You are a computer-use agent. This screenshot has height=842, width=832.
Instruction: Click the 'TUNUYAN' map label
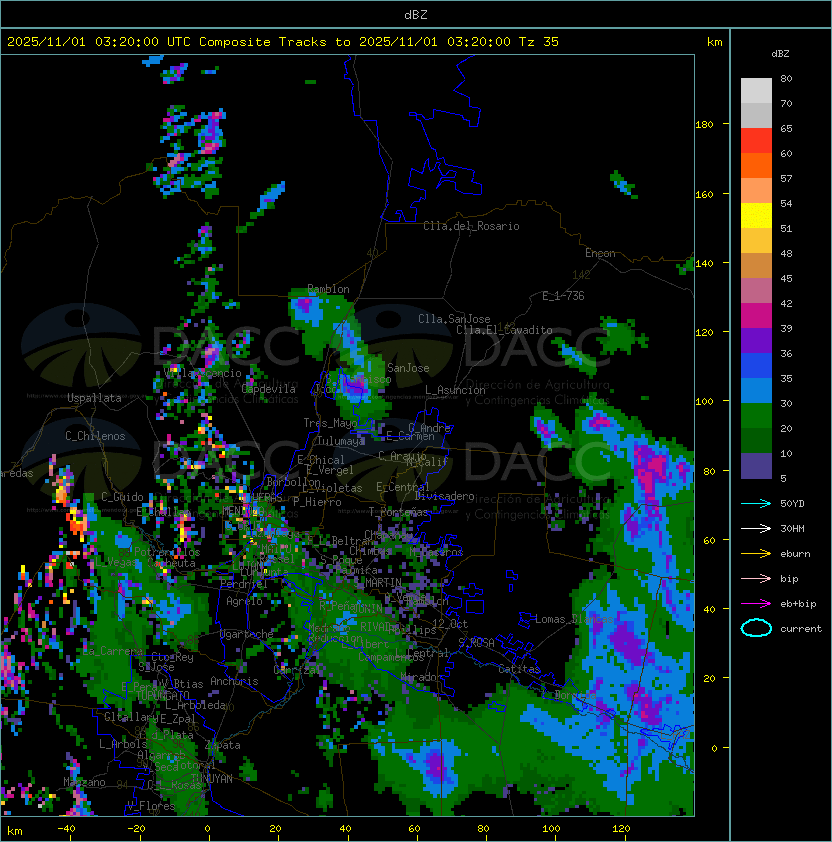212,779
